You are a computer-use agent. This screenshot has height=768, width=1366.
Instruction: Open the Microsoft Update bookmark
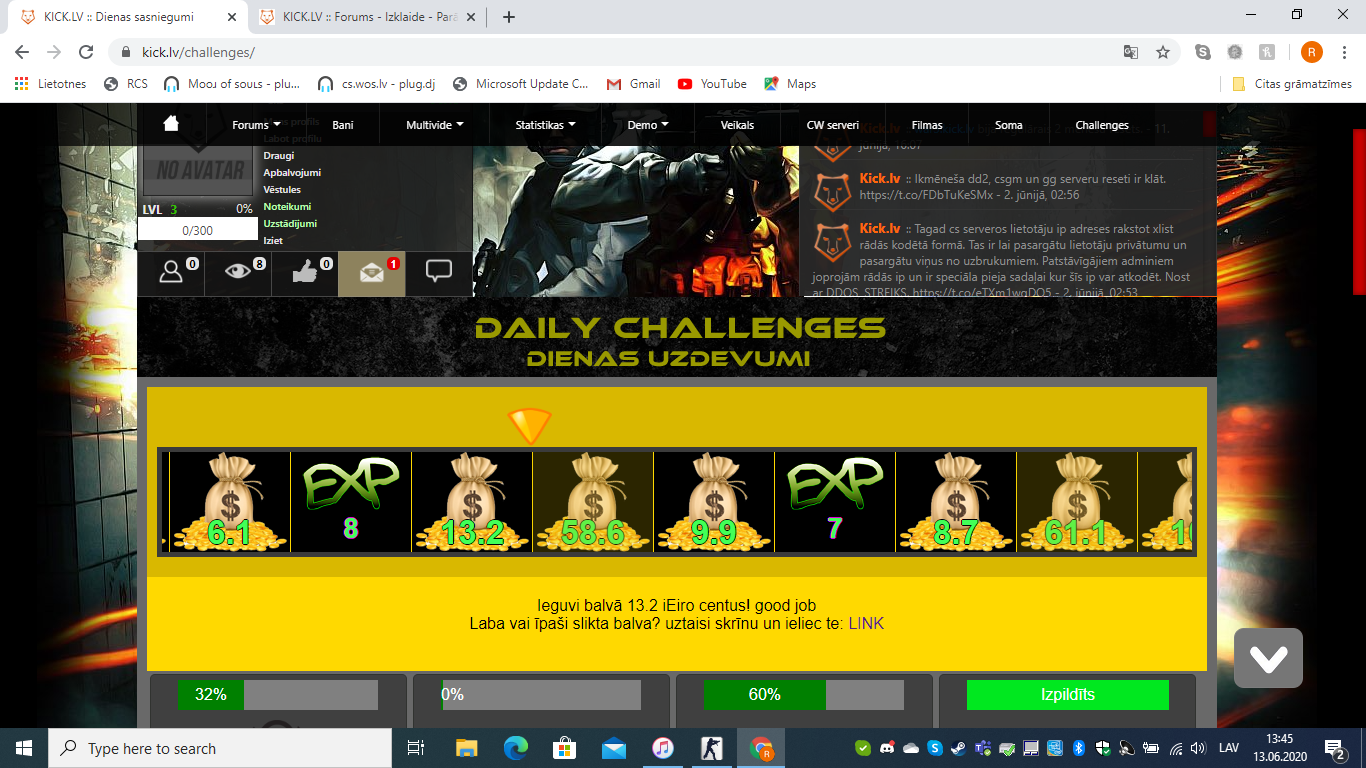[521, 84]
